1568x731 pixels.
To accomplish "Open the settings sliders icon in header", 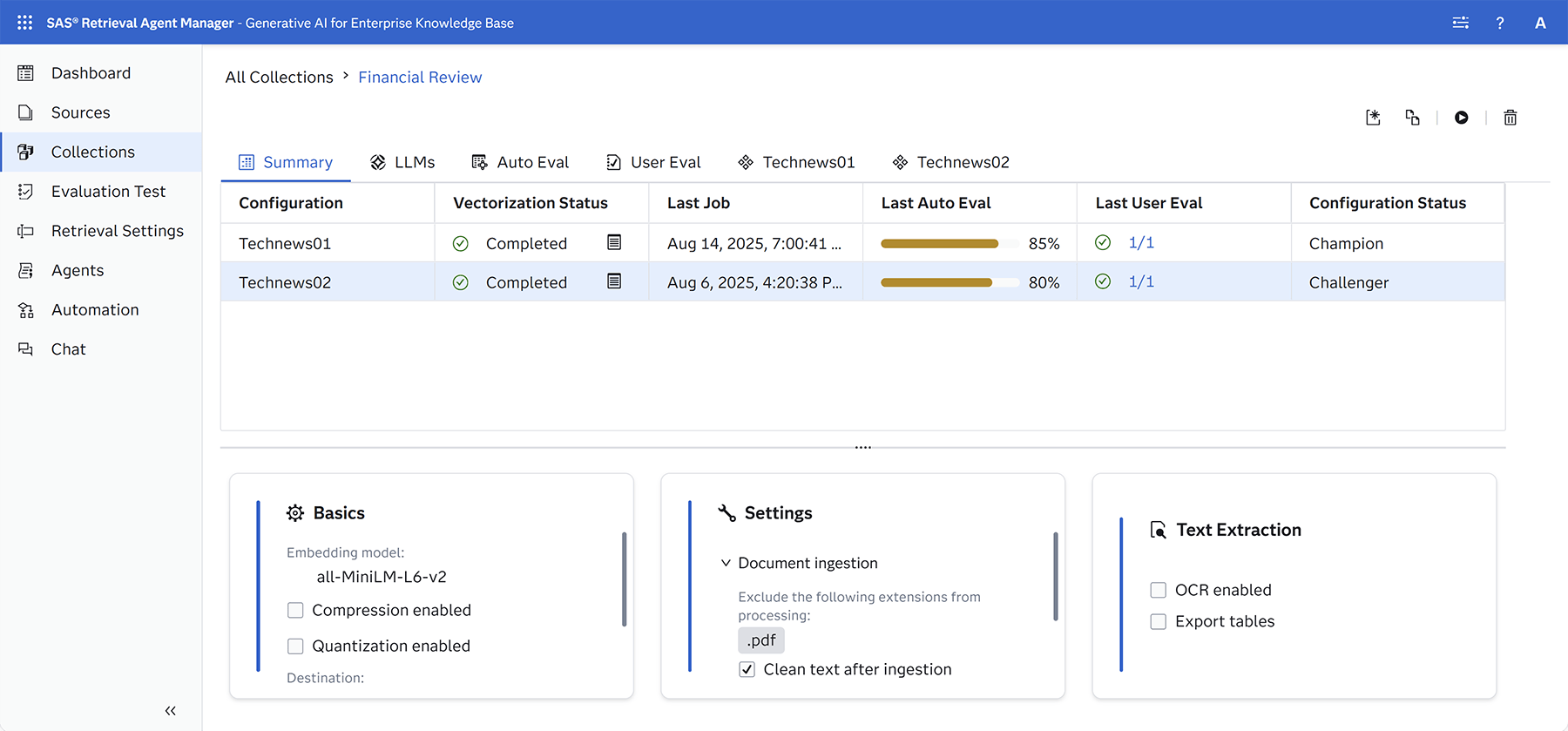I will 1461,23.
